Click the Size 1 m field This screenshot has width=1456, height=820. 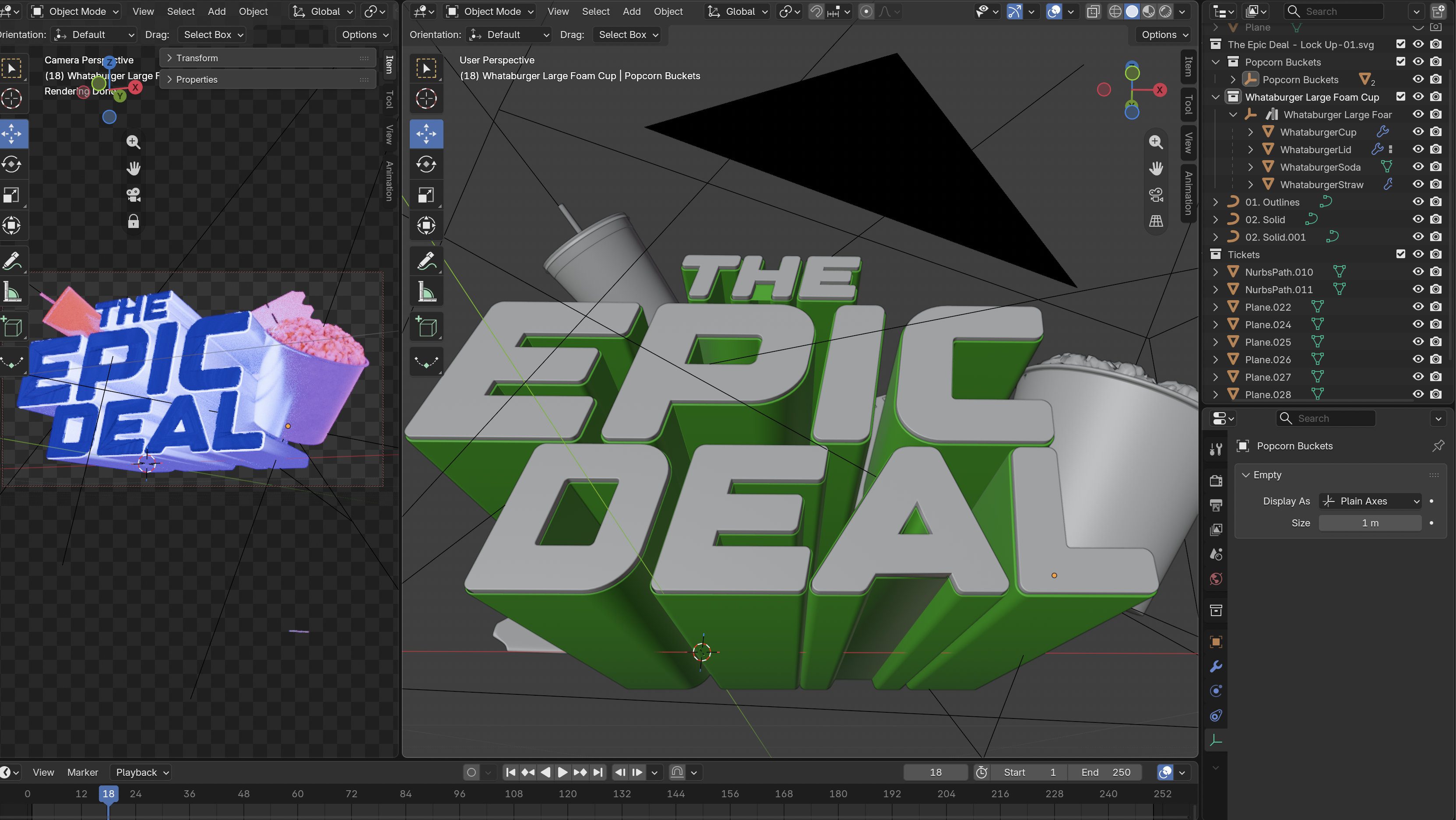[x=1370, y=523]
